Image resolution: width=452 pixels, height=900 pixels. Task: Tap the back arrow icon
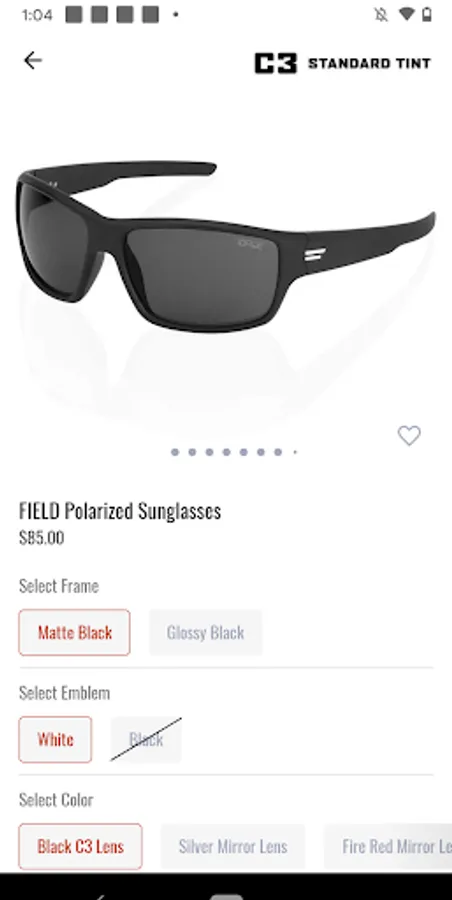click(x=33, y=60)
